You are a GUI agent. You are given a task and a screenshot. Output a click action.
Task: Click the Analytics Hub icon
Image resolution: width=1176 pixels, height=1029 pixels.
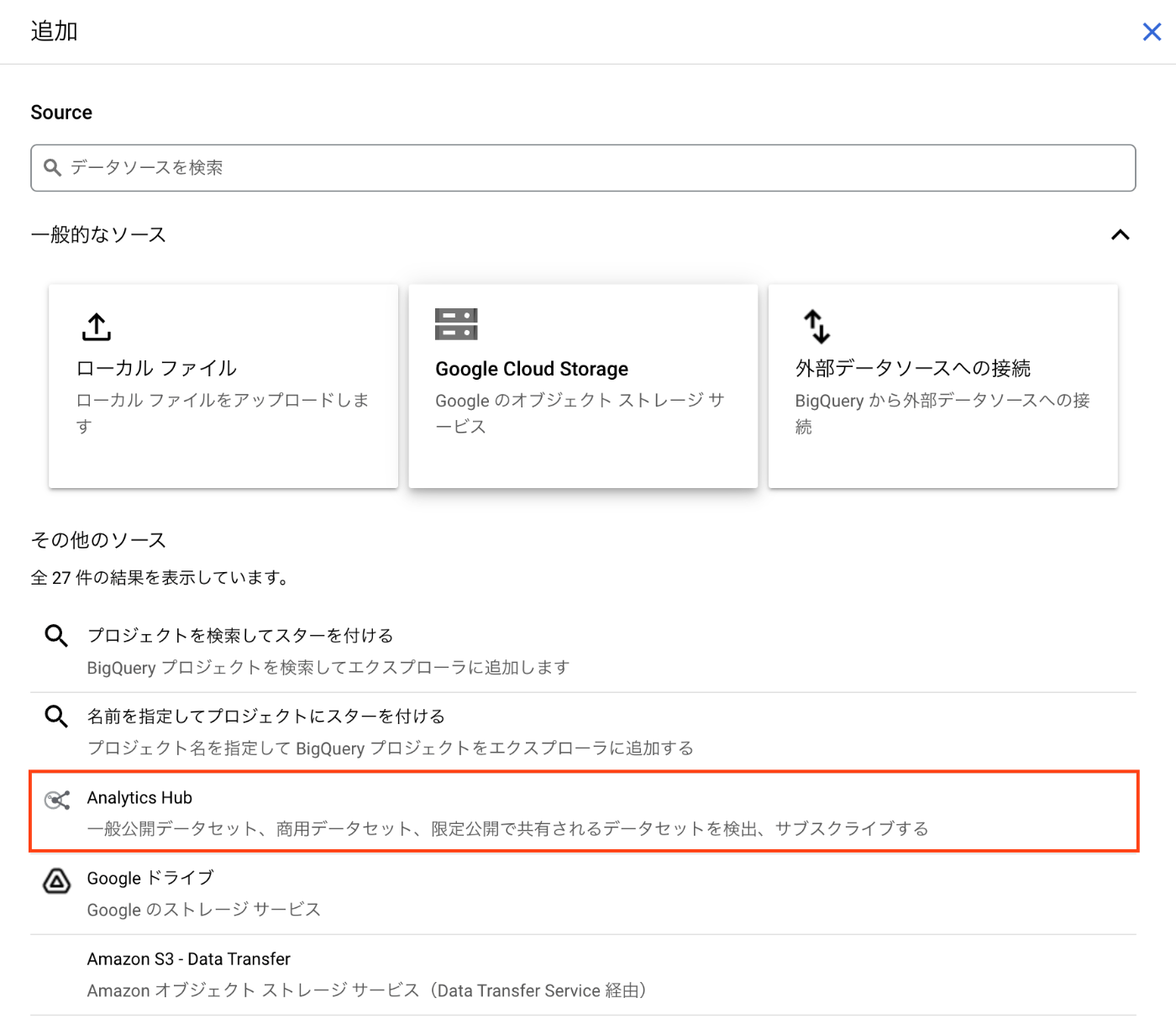[x=56, y=800]
